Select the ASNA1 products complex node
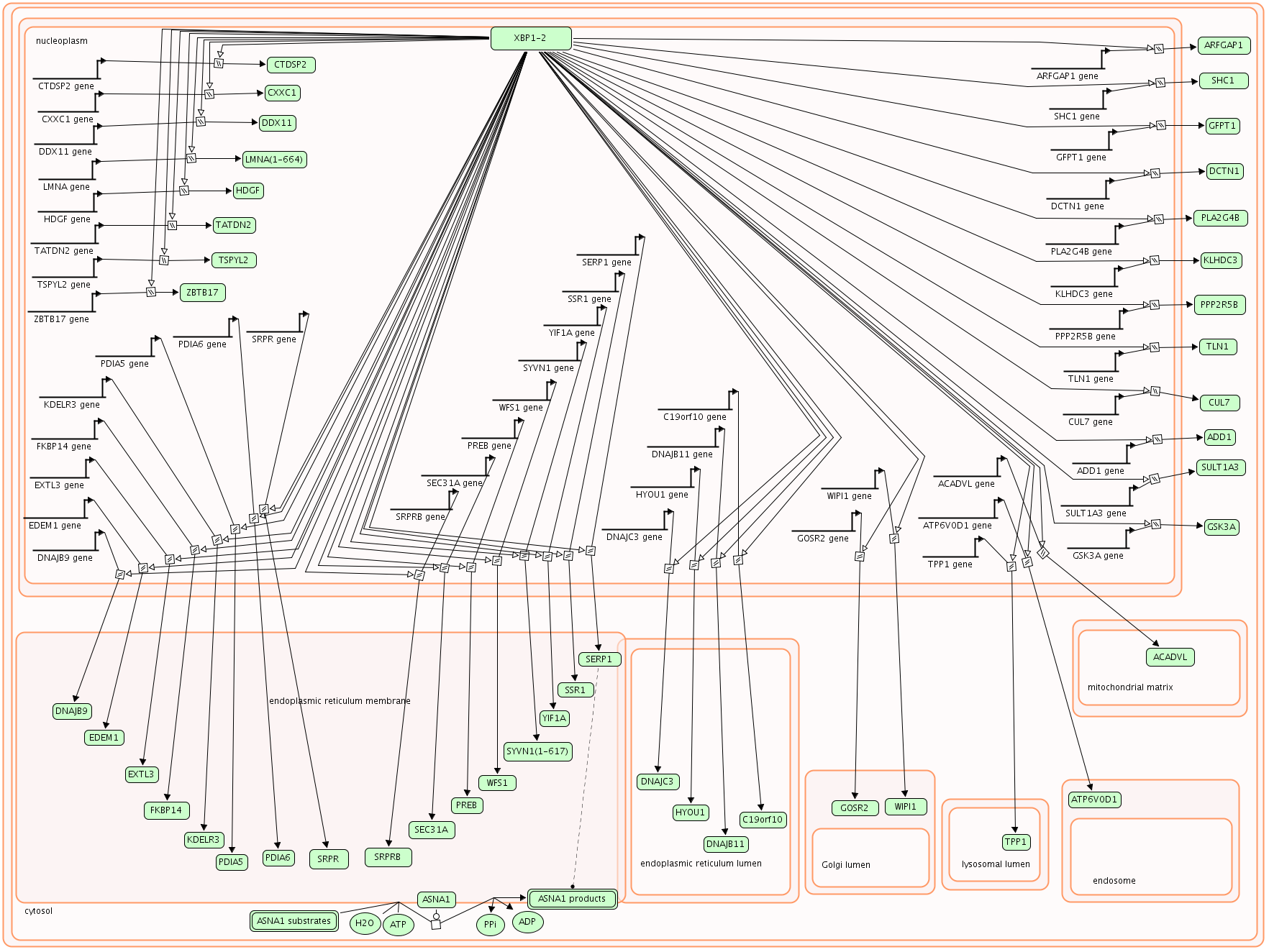The height and width of the screenshot is (952, 1269). click(x=572, y=899)
